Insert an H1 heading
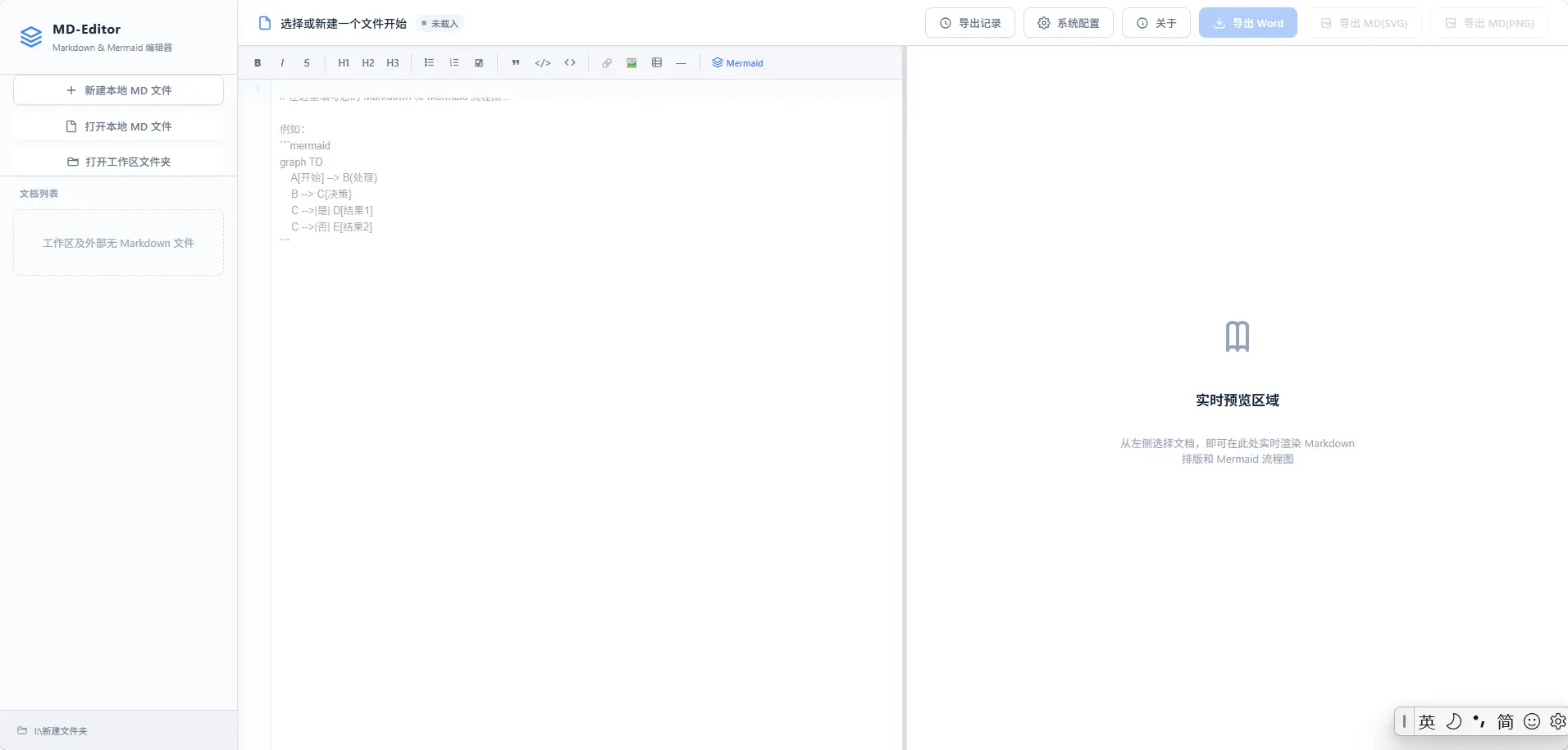The image size is (1568, 750). (344, 63)
